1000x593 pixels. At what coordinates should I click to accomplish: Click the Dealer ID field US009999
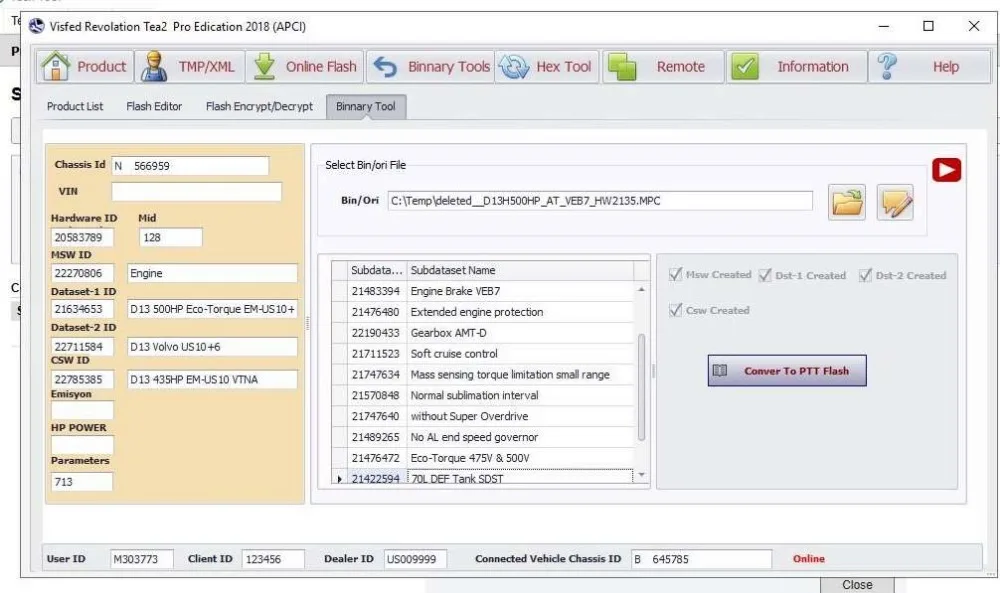(415, 559)
